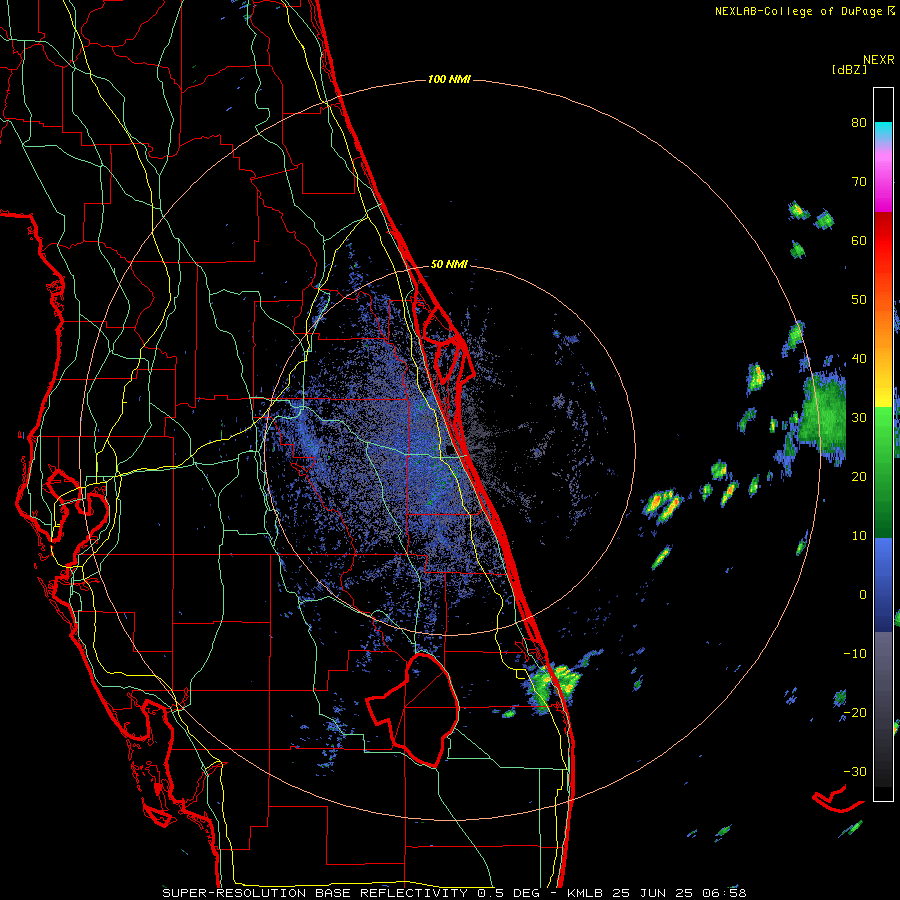Click the 10 value on the dBZ scale

click(859, 536)
